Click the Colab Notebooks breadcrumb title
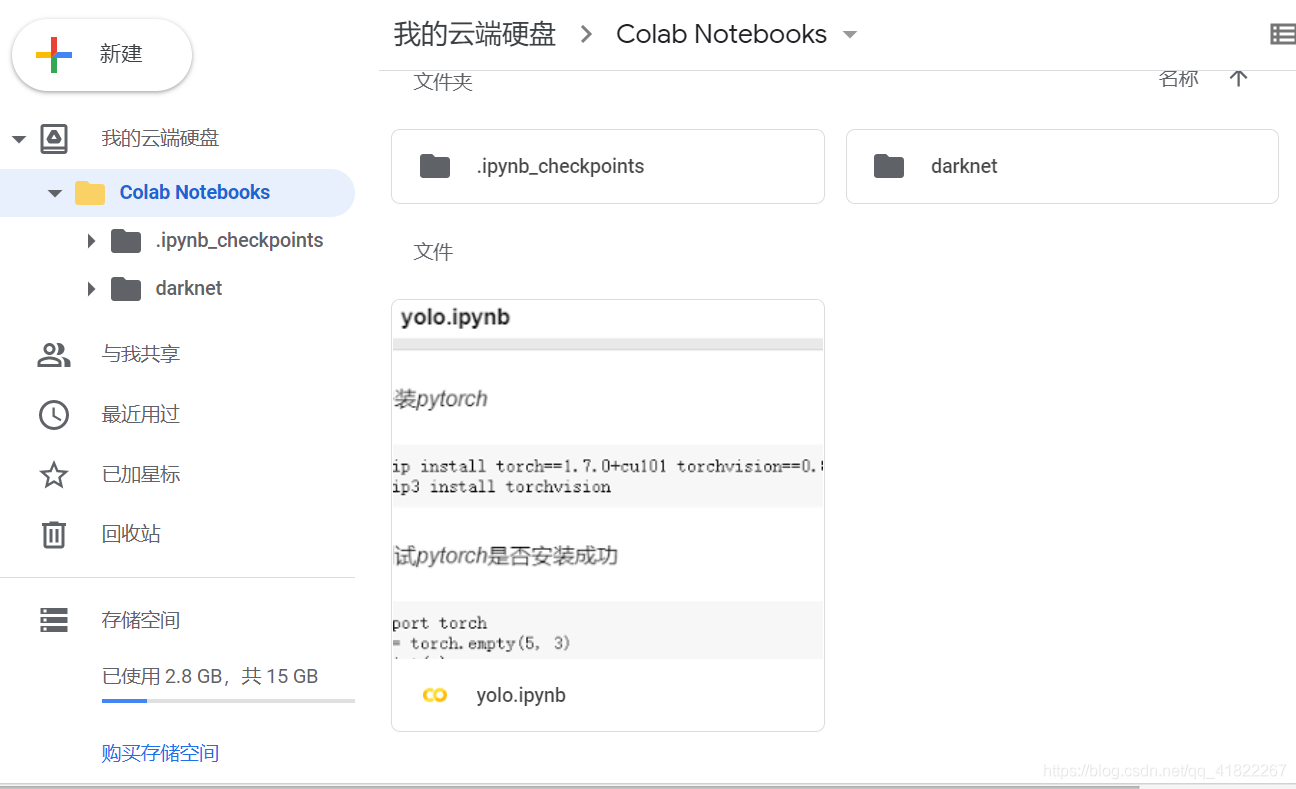 (722, 34)
